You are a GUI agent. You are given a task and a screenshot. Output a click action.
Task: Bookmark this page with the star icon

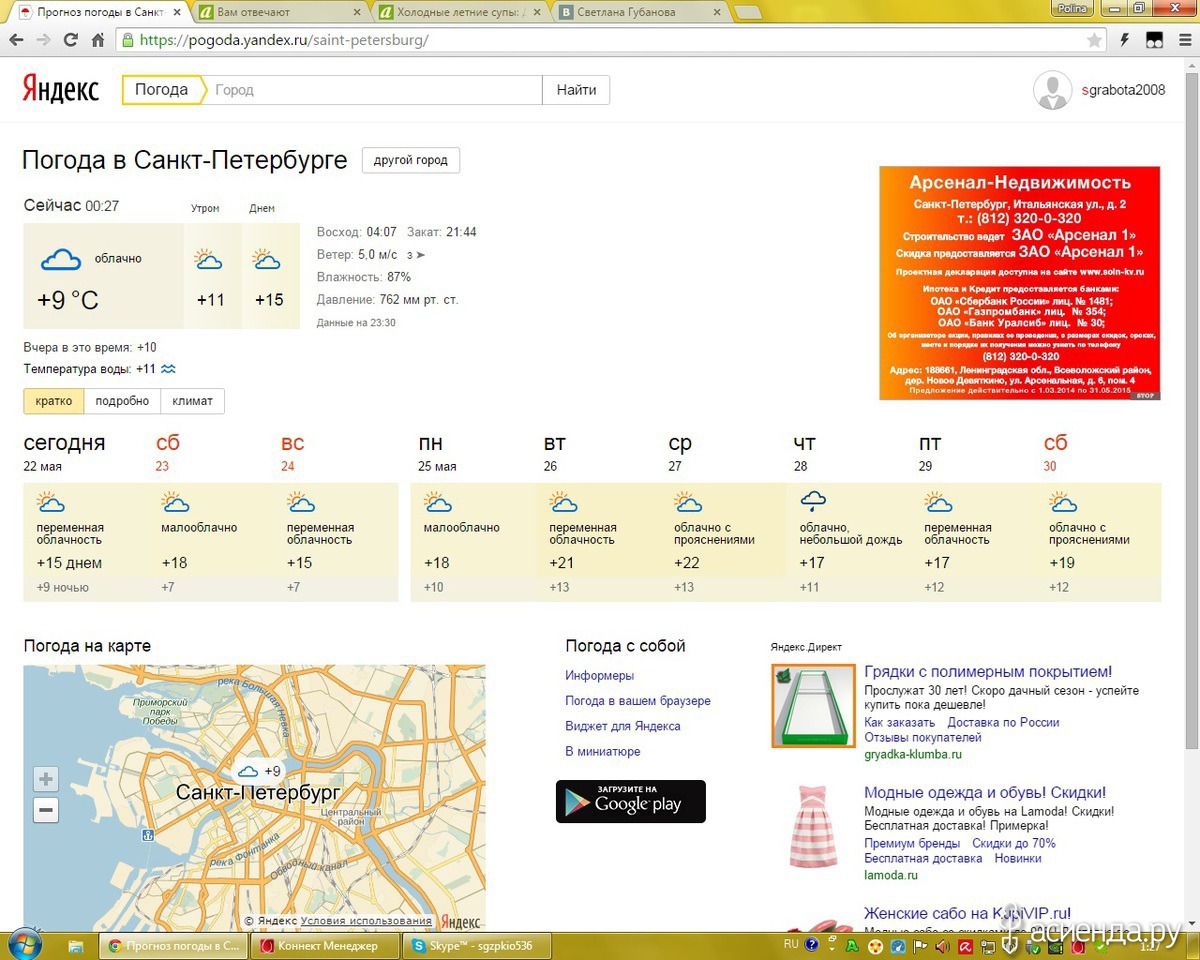pos(1095,41)
